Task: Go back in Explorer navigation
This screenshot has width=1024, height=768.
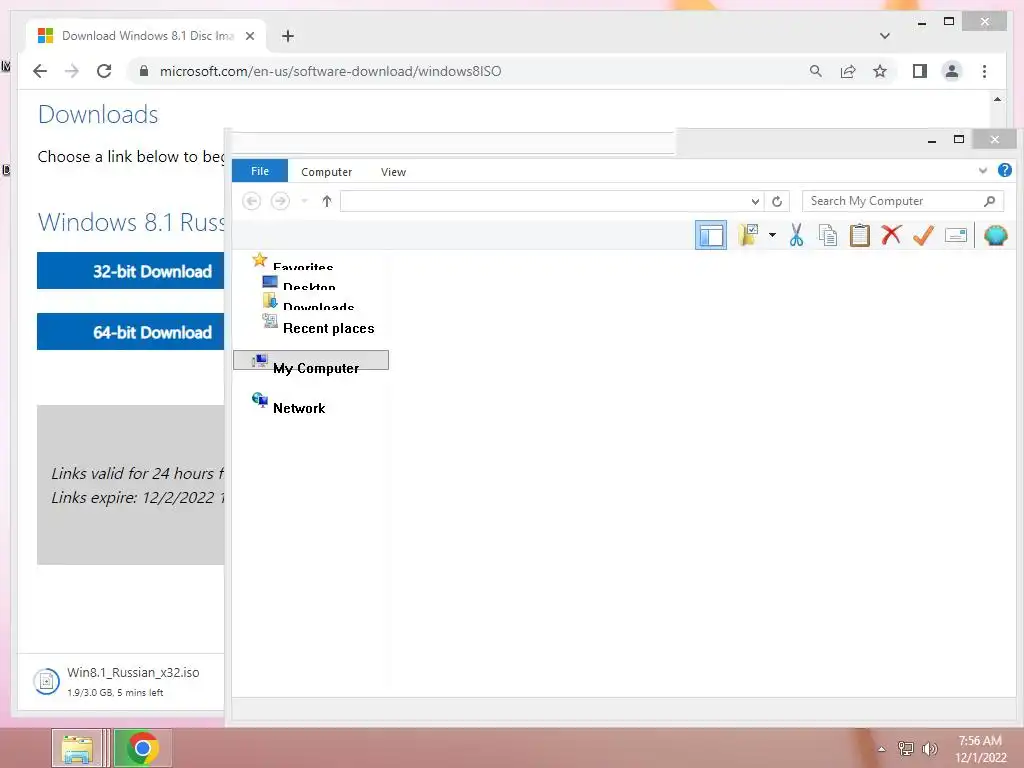Action: (x=251, y=200)
